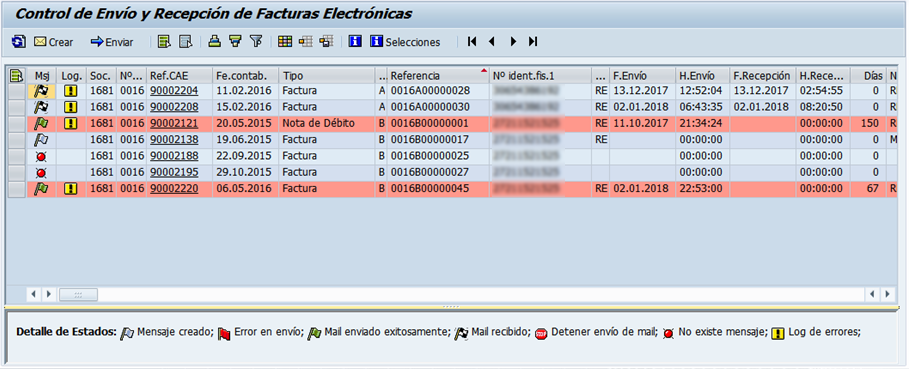909x369 pixels.
Task: Open Ref.CAE link 90002195
Action: point(174,172)
